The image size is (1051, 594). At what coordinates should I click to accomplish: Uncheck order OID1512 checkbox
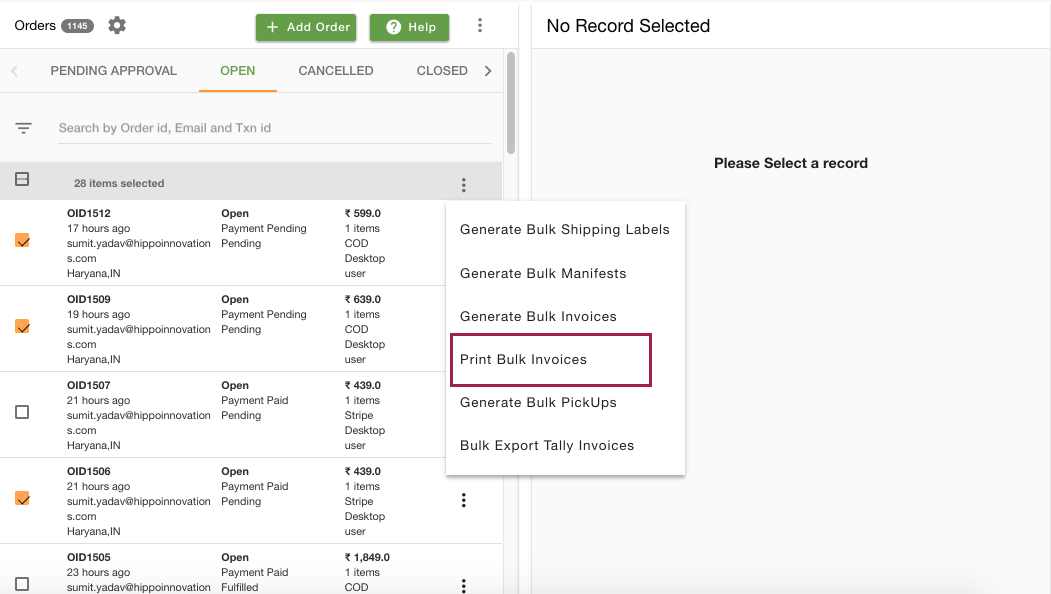(22, 240)
